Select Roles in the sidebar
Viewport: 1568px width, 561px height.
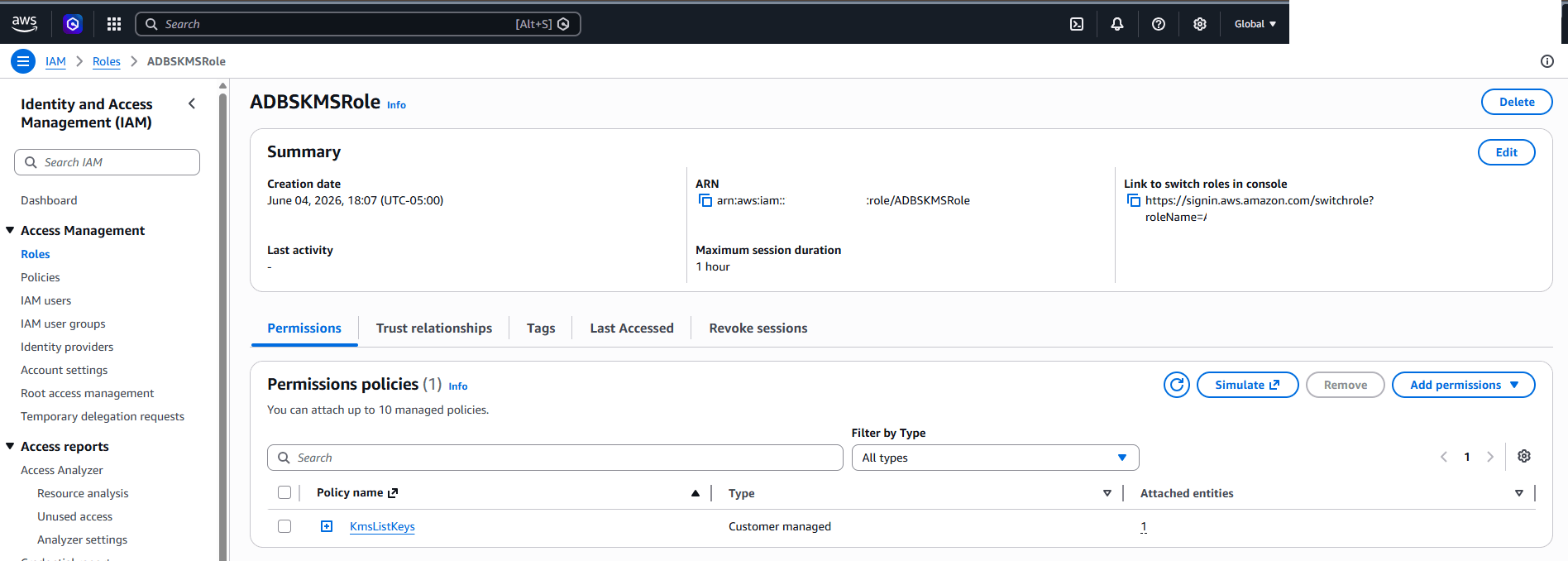36,254
